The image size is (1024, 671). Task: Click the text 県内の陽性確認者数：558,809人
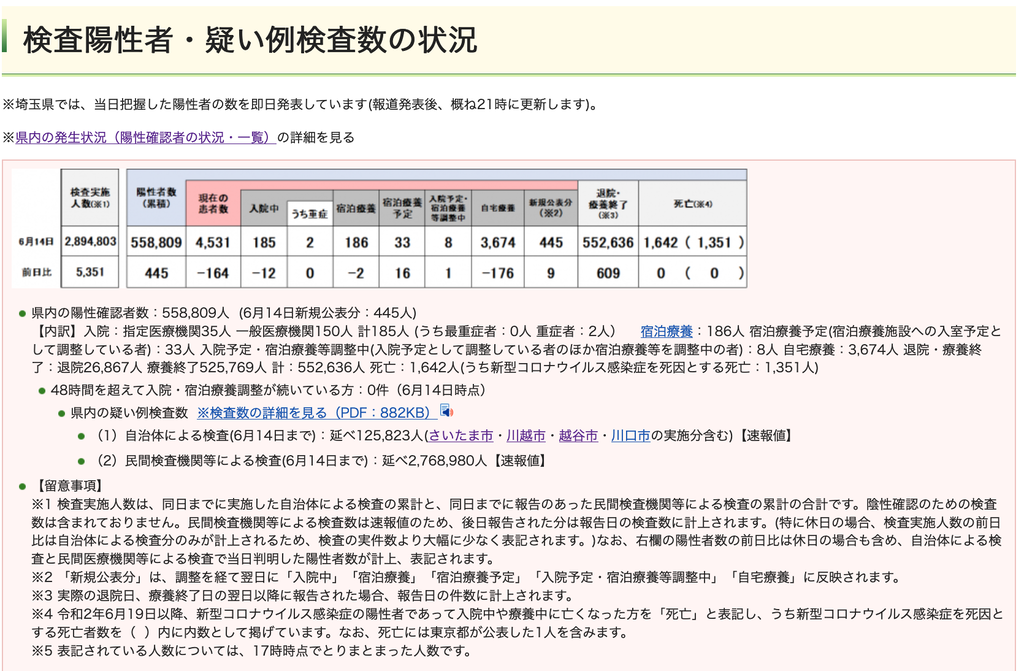tap(130, 313)
